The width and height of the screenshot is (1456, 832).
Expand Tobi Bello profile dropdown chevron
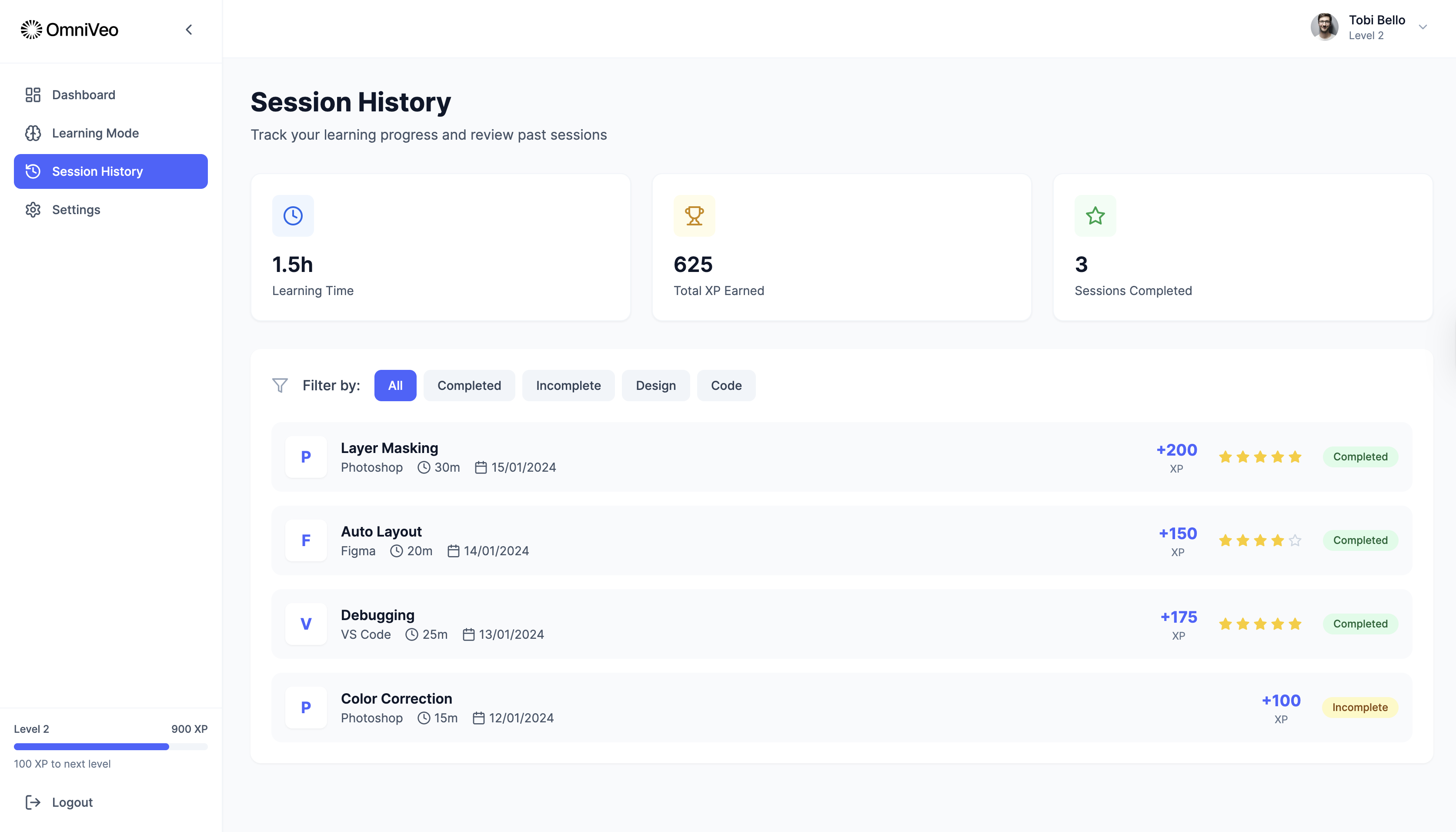click(x=1423, y=27)
